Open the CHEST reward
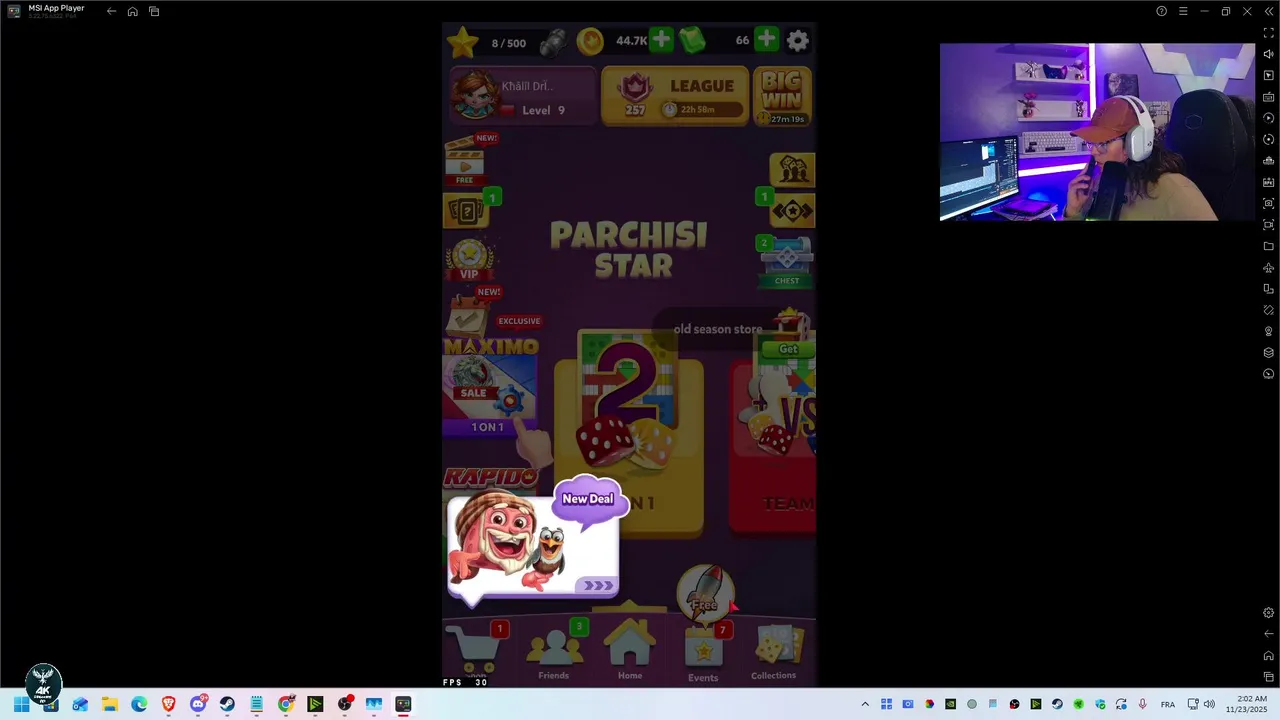This screenshot has width=1280, height=720. click(x=787, y=262)
